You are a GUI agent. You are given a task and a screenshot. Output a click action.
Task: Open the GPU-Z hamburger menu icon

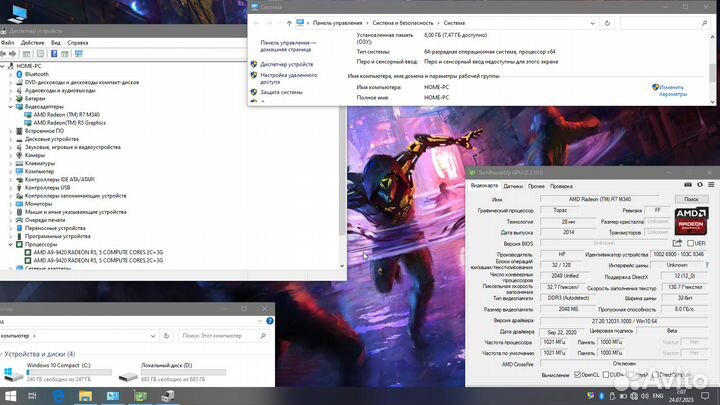click(x=711, y=185)
